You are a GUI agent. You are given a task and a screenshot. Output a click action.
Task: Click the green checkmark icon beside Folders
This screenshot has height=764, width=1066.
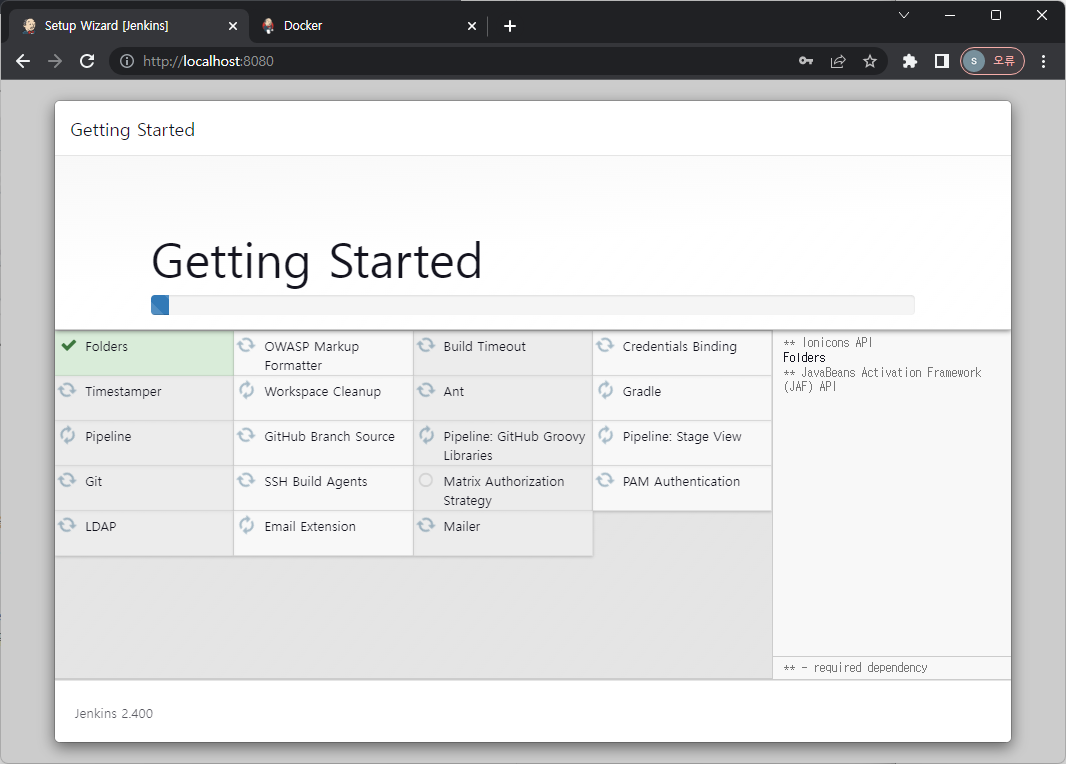point(69,345)
